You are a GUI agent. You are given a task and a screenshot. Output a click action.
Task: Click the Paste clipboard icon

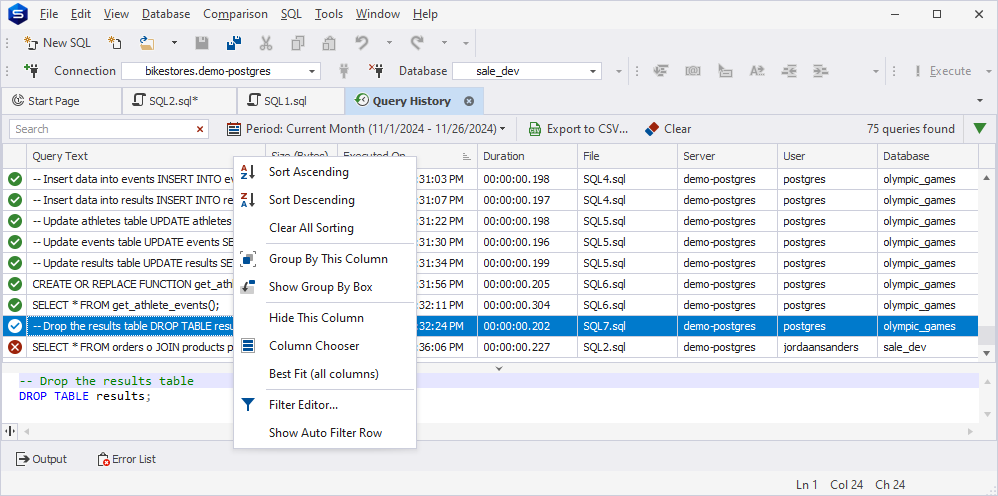tap(329, 43)
